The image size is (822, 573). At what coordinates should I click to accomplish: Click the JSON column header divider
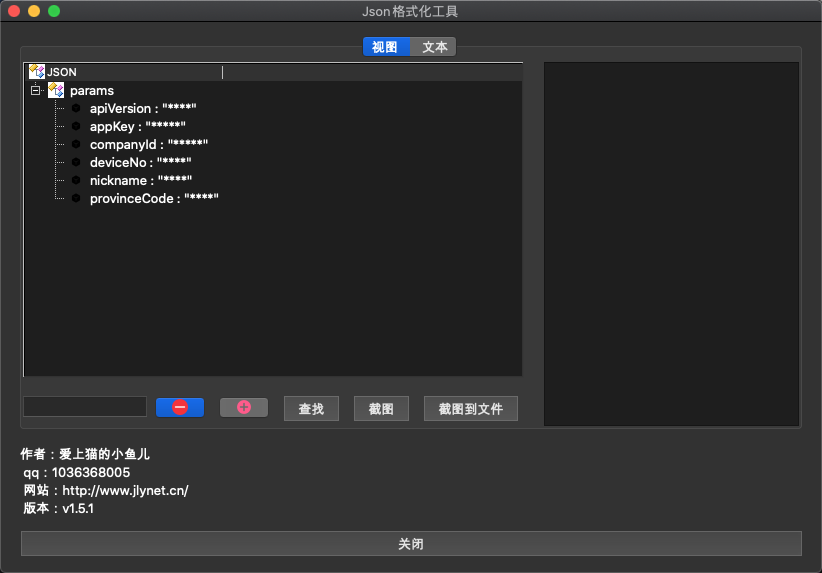(222, 72)
